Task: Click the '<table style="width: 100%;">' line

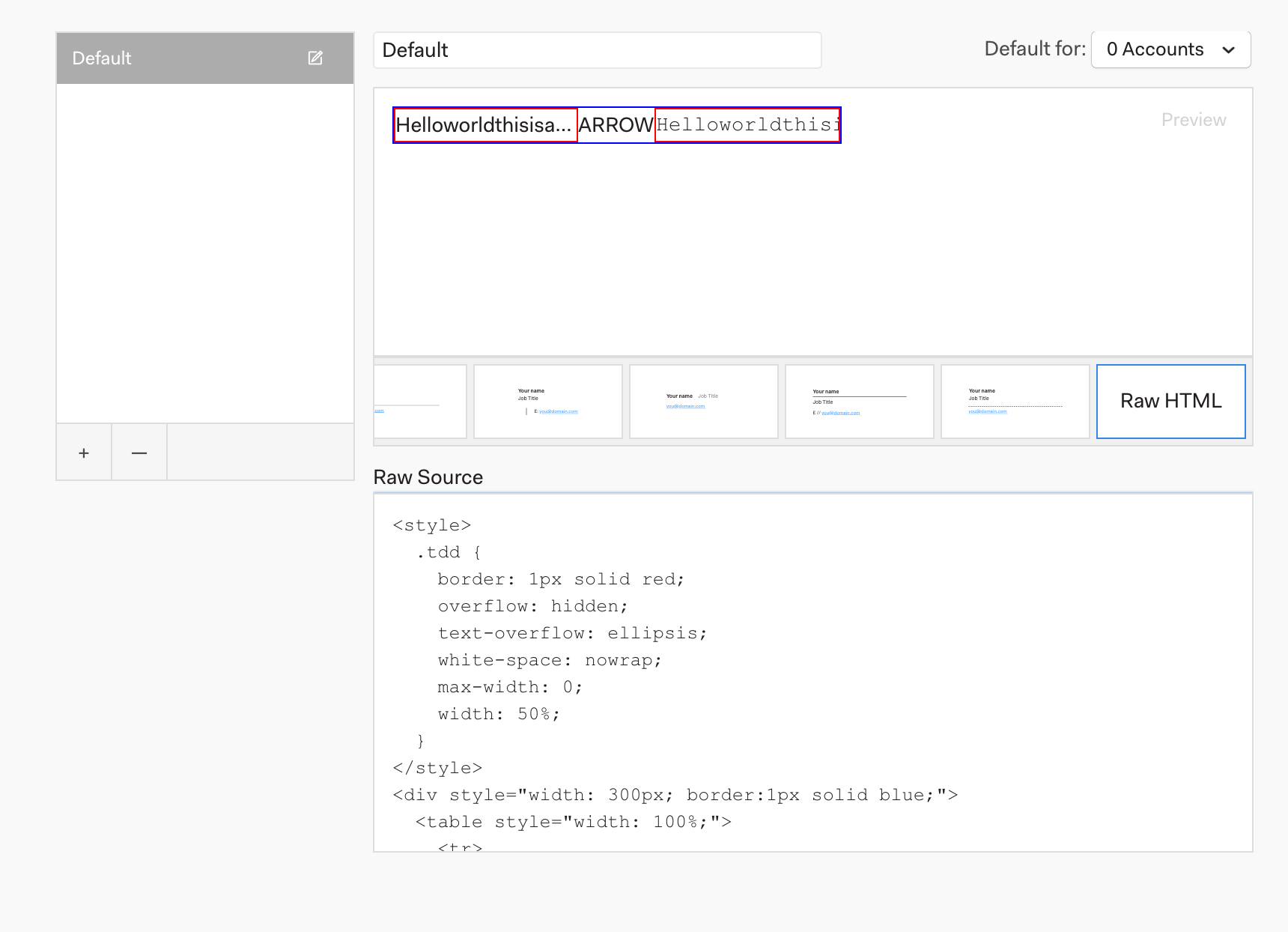Action: 574,822
